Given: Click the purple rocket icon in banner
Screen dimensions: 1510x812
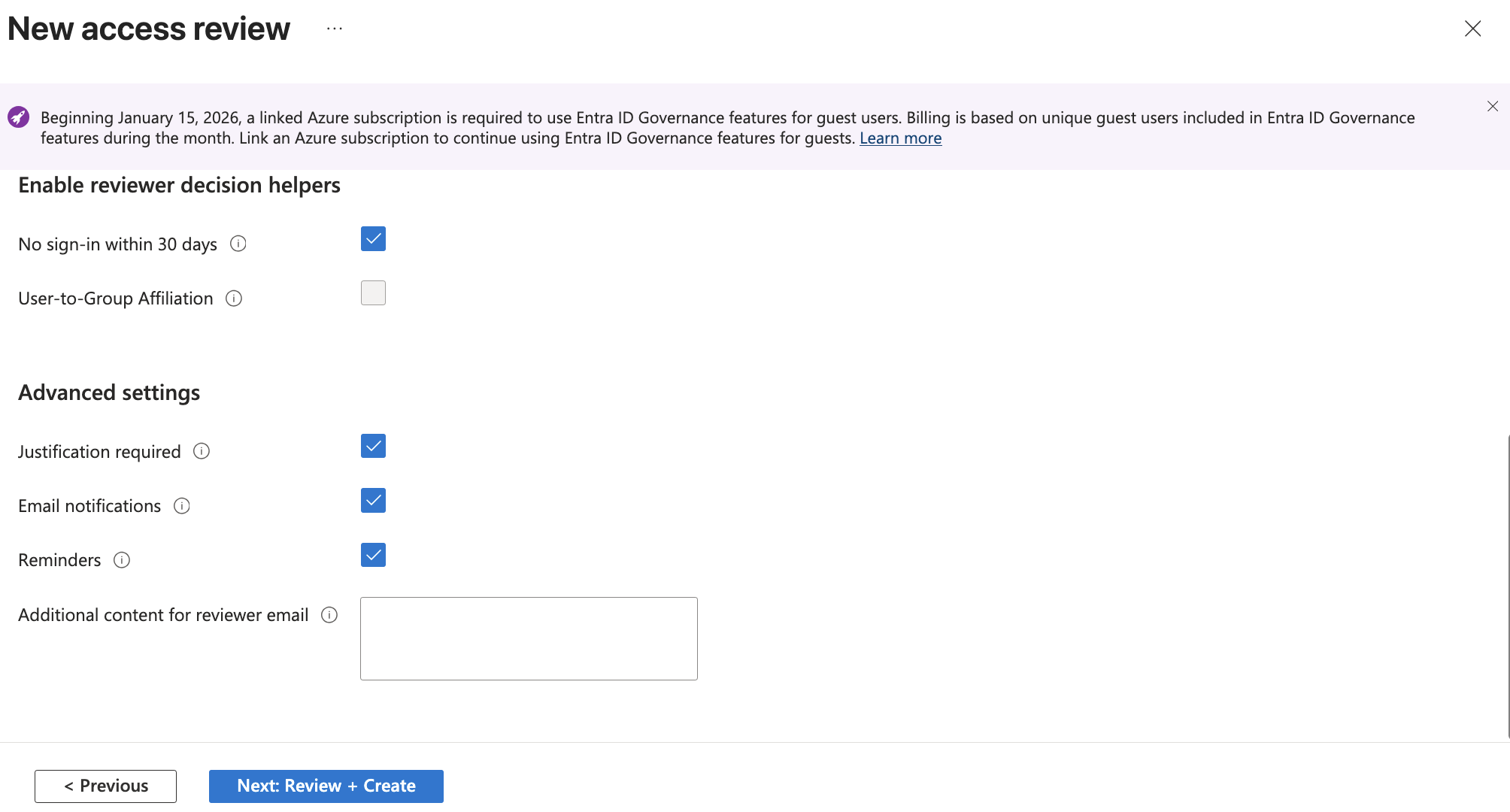Looking at the screenshot, I should coord(18,117).
